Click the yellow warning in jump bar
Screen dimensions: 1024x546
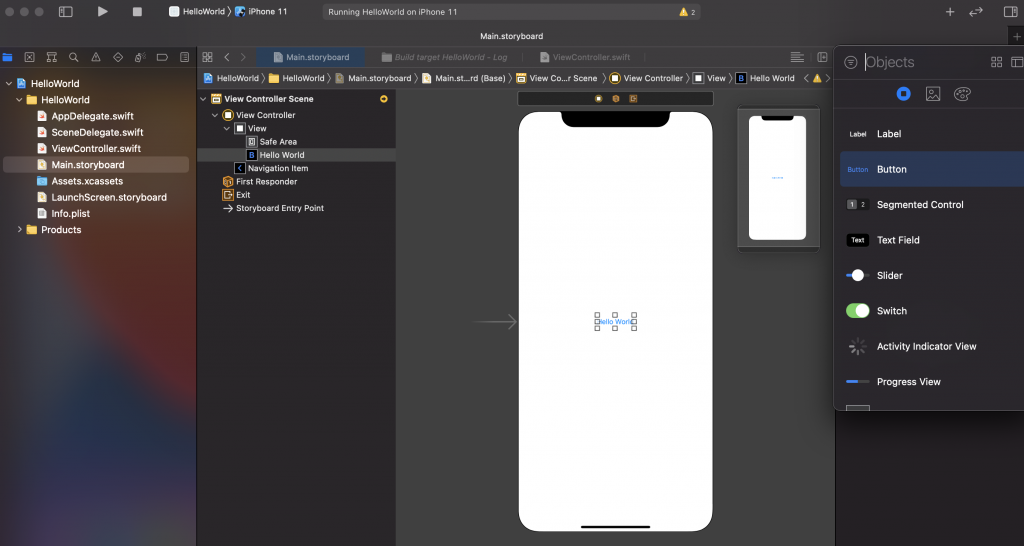(817, 78)
